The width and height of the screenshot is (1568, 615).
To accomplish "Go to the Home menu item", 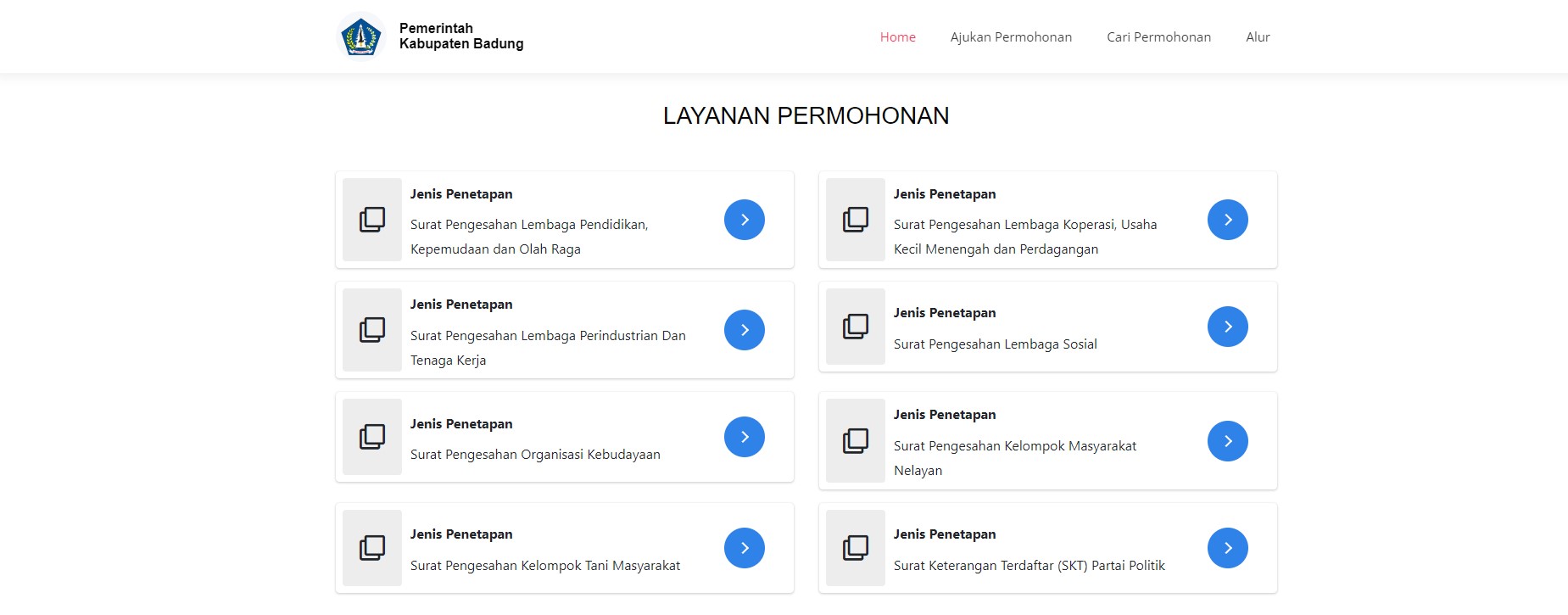I will (897, 37).
